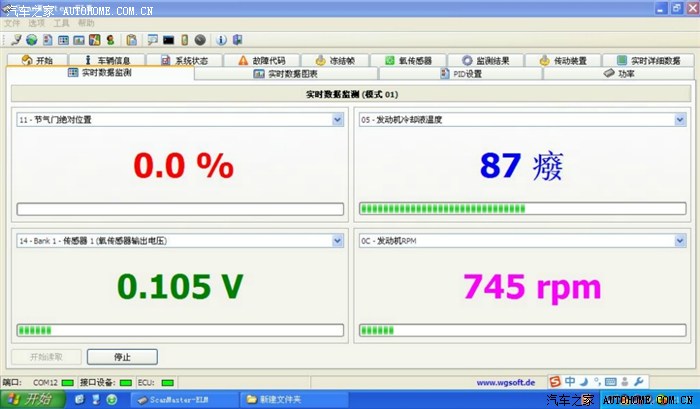
Task: Open the www.wgsoft.de link
Action: pos(504,382)
